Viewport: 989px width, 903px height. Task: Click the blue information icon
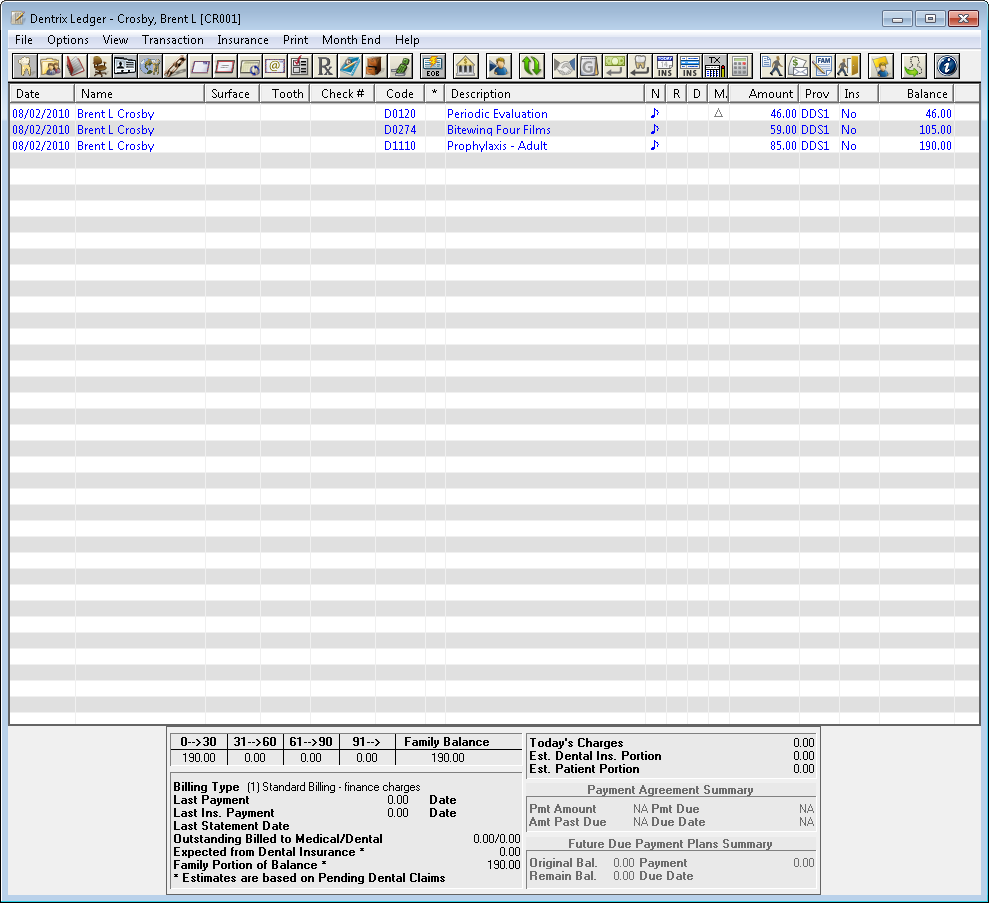click(x=947, y=66)
